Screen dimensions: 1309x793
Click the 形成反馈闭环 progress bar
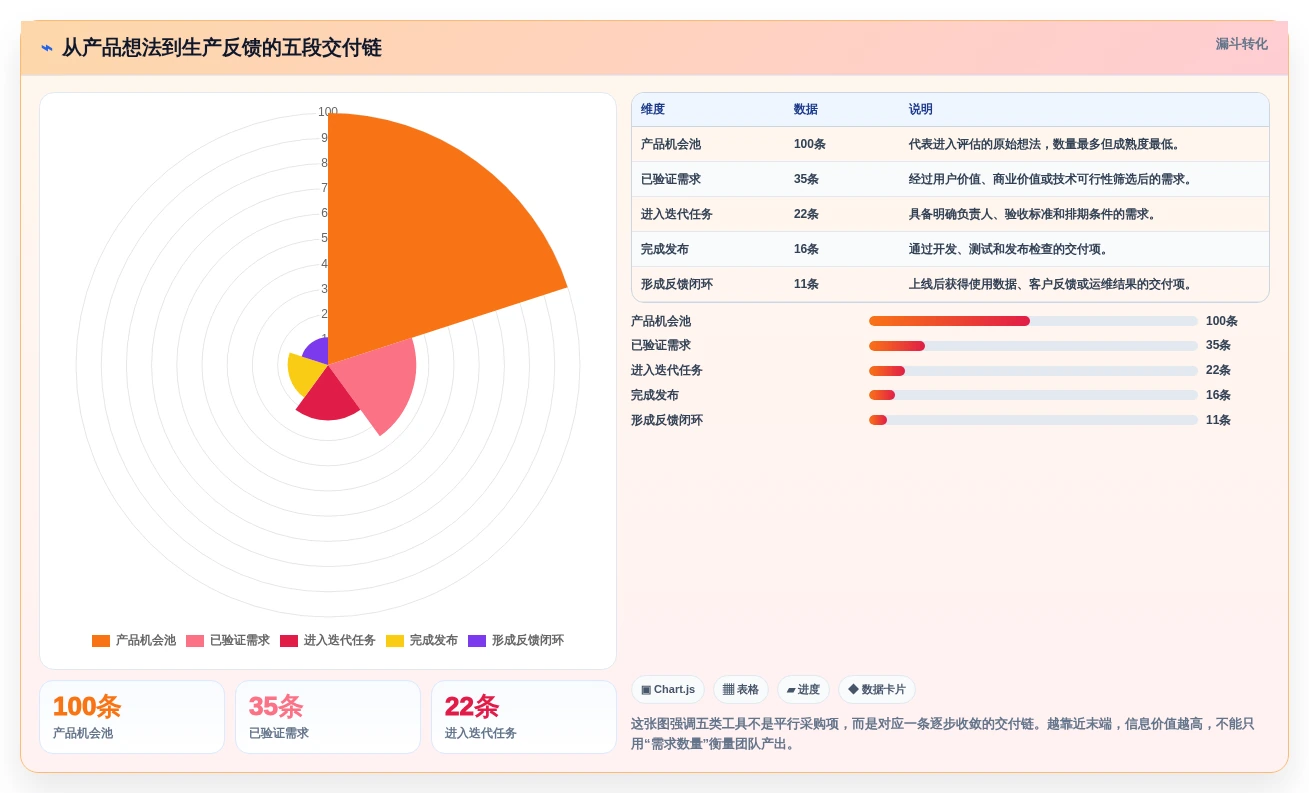click(1033, 420)
